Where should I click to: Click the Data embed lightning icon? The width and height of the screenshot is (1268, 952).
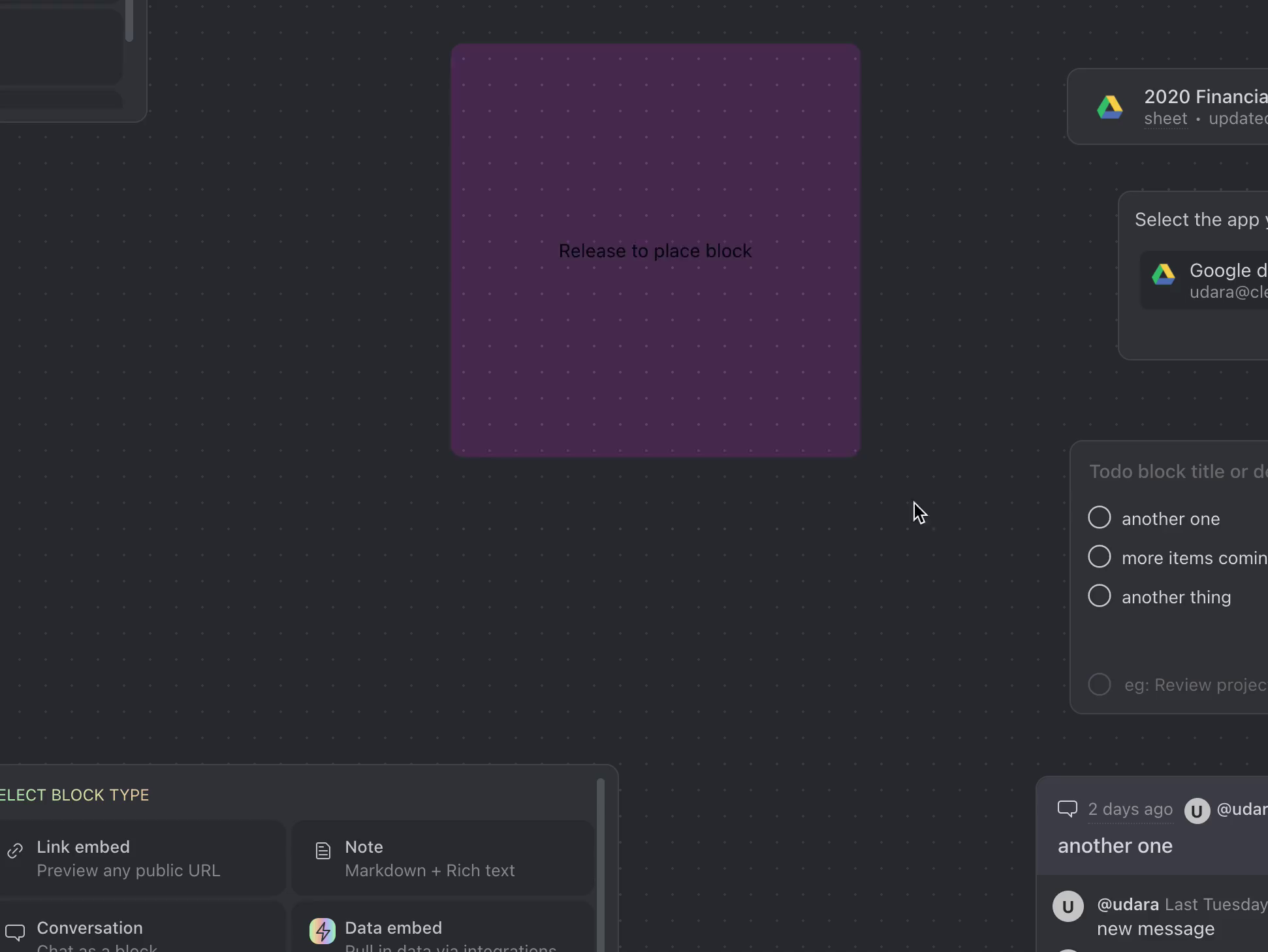point(322,931)
